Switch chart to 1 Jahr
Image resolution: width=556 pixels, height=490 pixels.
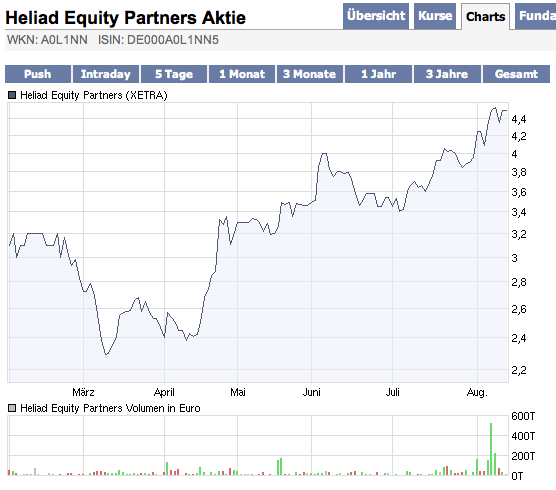click(378, 74)
